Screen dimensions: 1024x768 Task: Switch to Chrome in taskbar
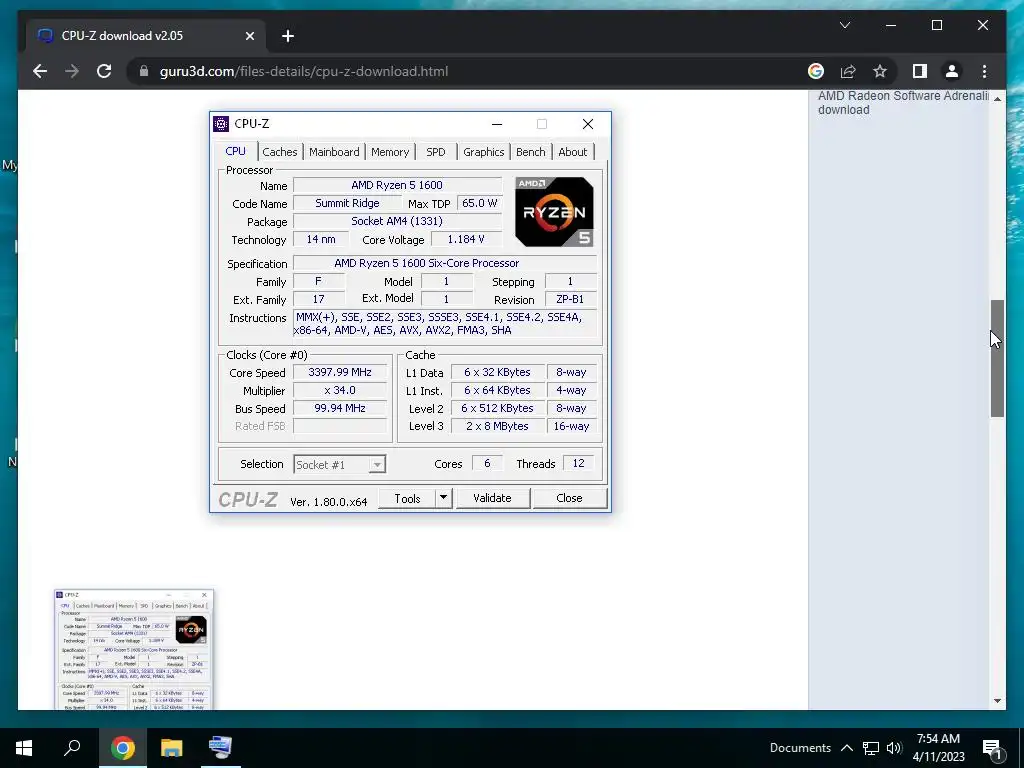[122, 748]
